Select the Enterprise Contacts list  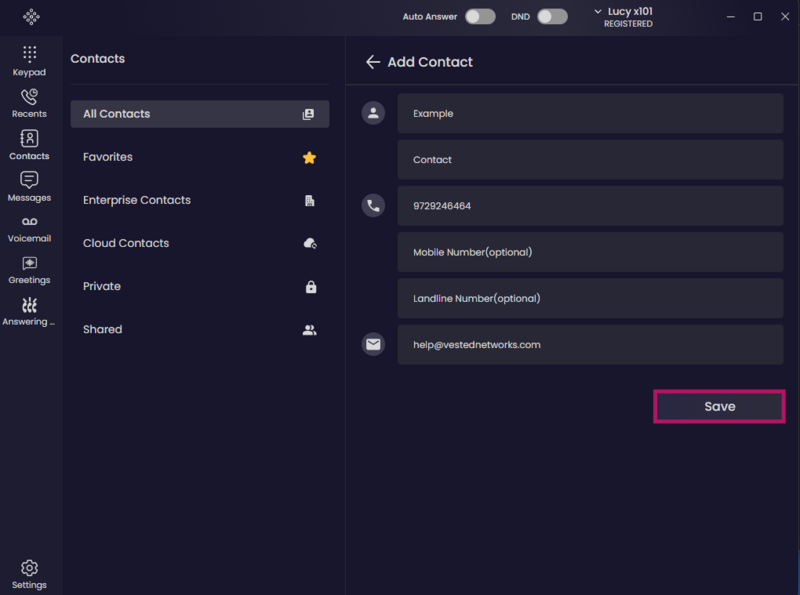point(200,200)
